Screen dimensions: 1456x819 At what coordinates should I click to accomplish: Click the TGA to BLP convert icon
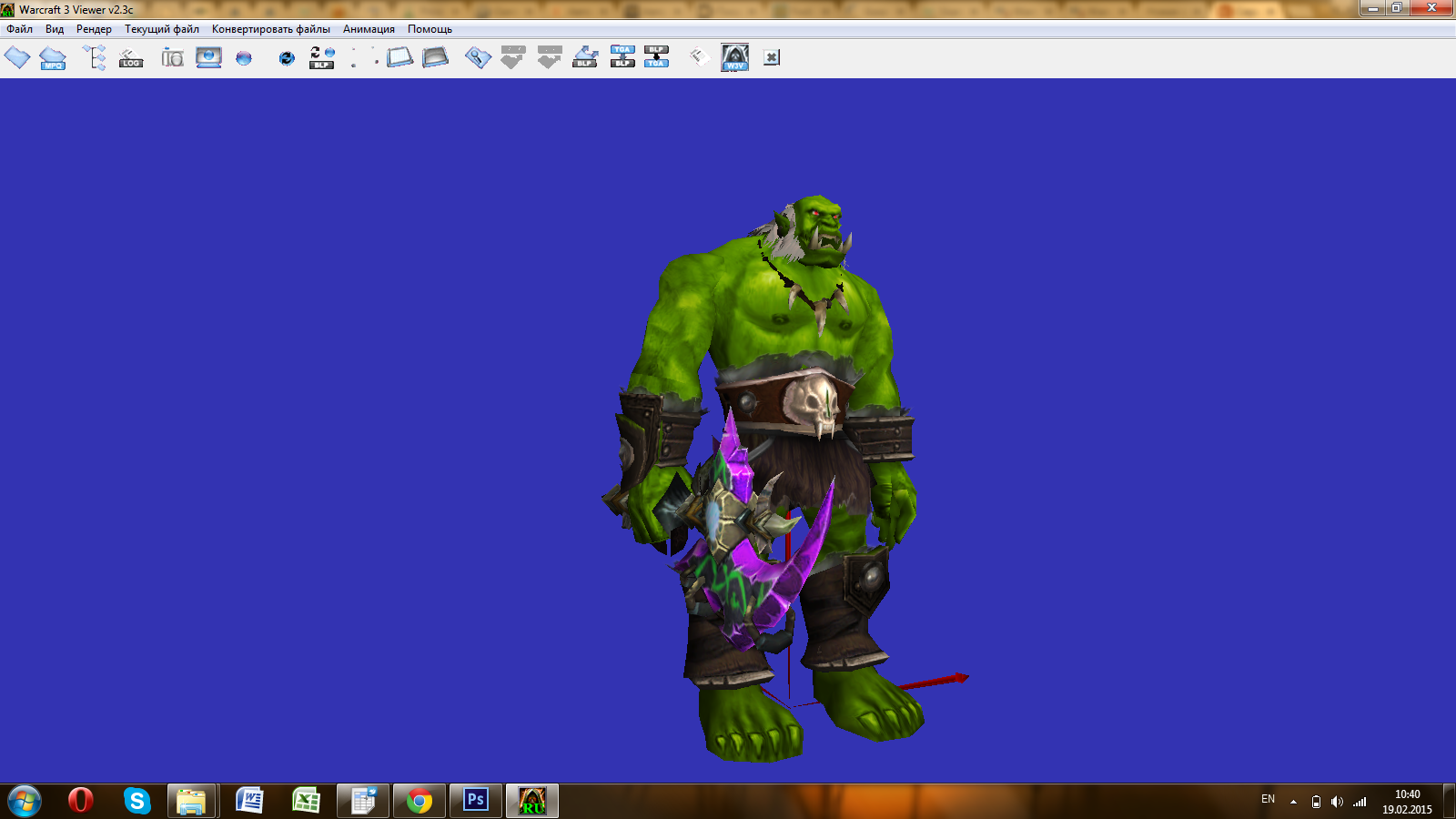point(622,58)
